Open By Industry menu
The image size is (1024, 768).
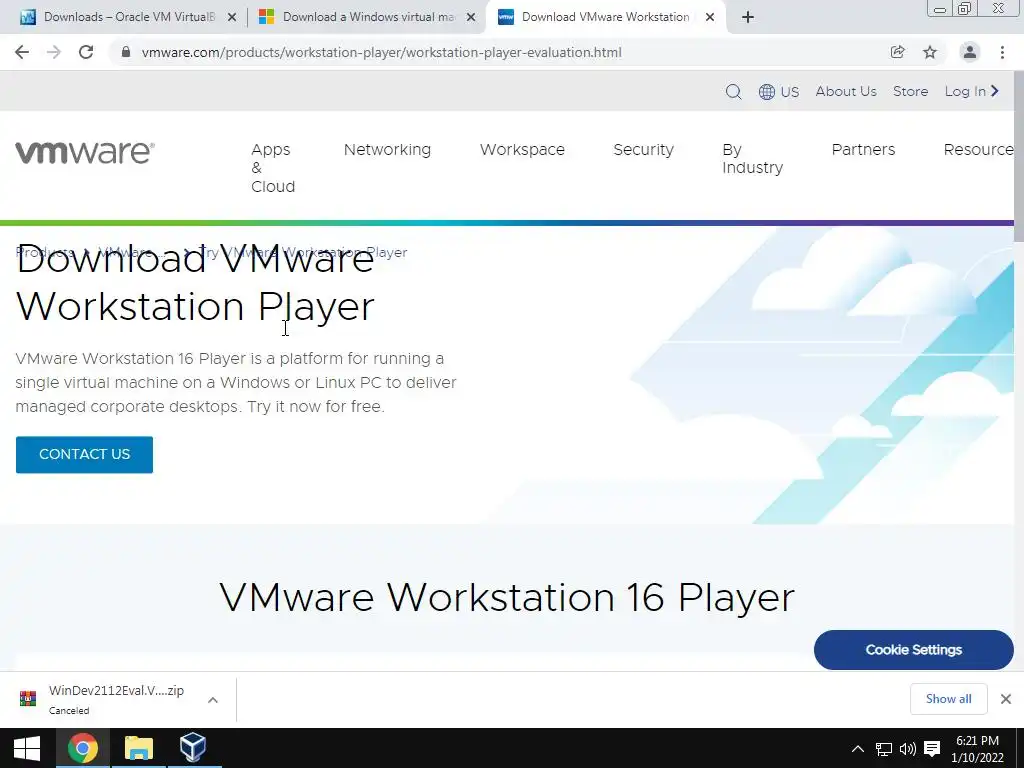click(752, 159)
